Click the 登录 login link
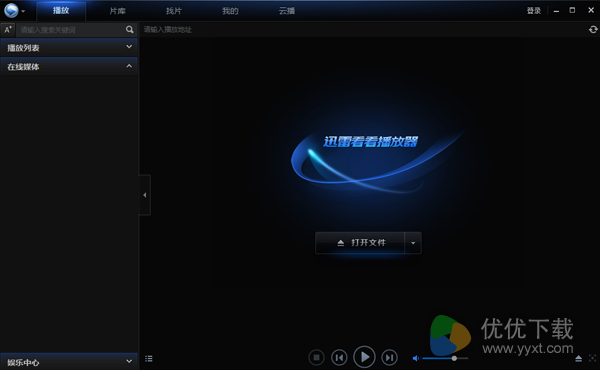This screenshot has width=600, height=370. pyautogui.click(x=534, y=11)
